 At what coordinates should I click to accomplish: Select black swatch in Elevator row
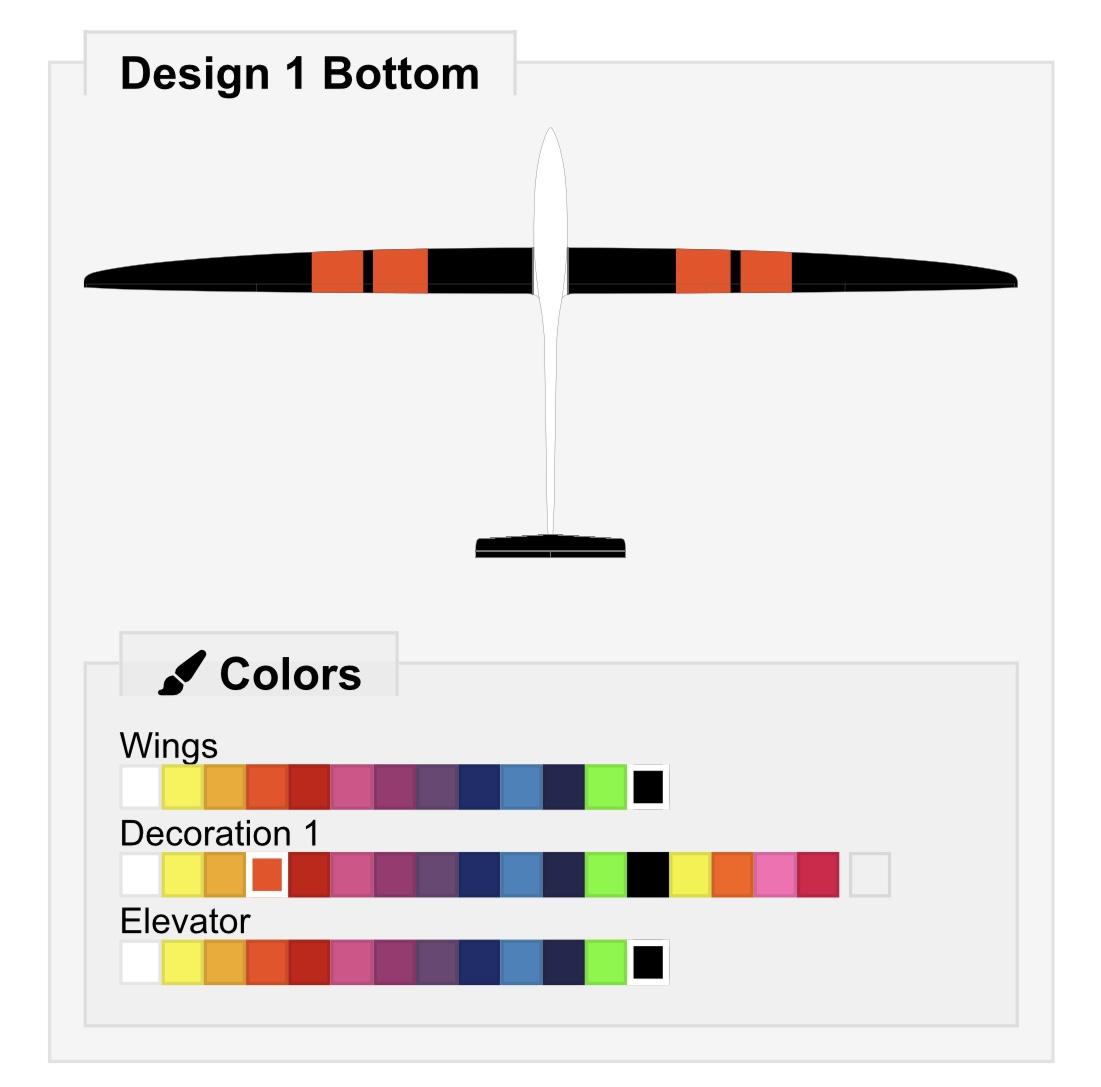pos(648,963)
